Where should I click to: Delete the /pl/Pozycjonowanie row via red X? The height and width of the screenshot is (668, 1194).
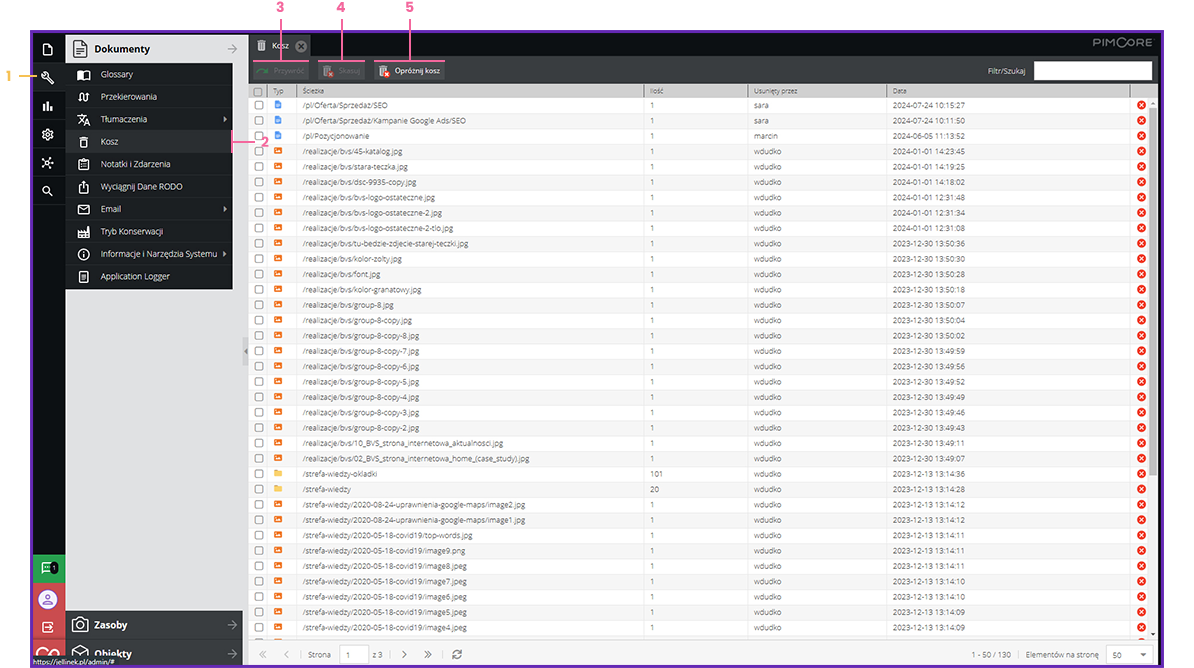pos(1141,136)
